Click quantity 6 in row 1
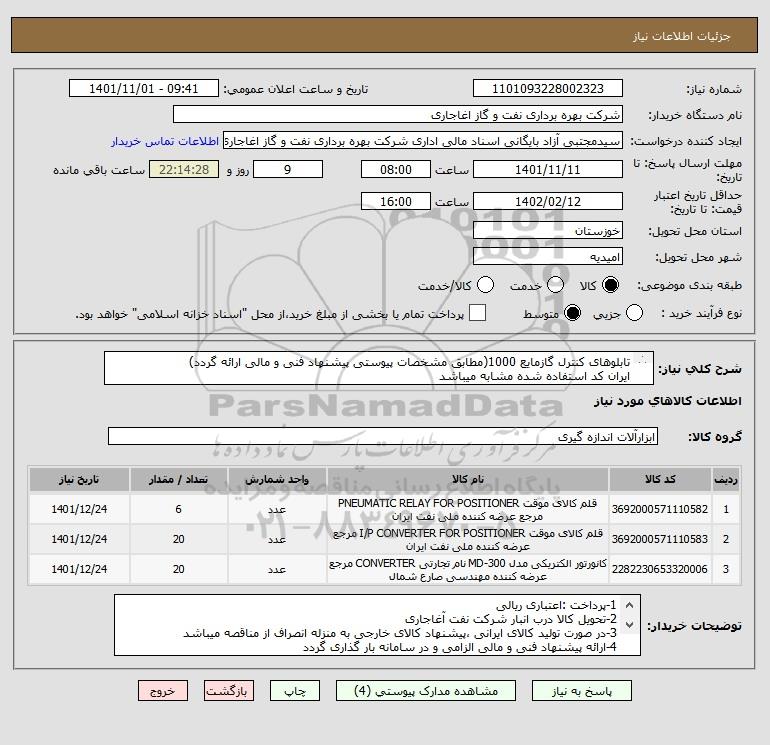This screenshot has width=770, height=745. [178, 509]
